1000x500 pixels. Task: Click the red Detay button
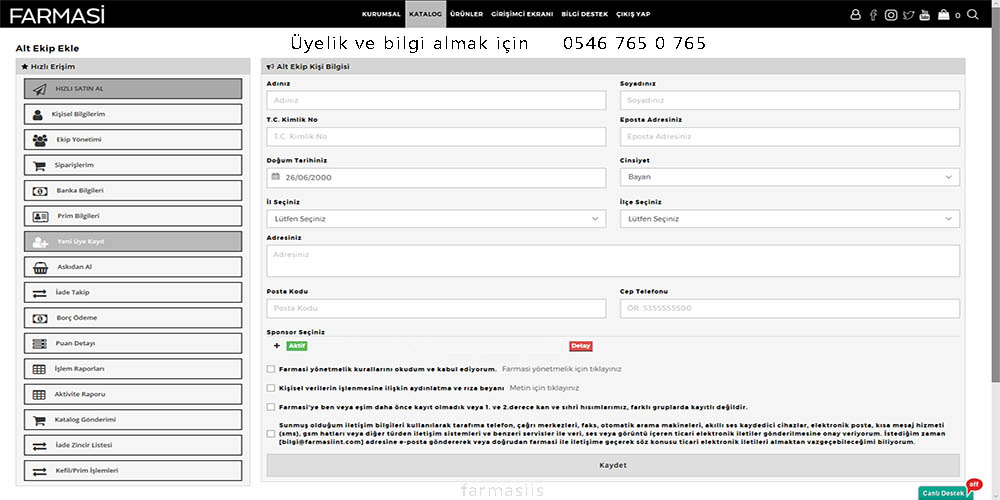pyautogui.click(x=581, y=346)
